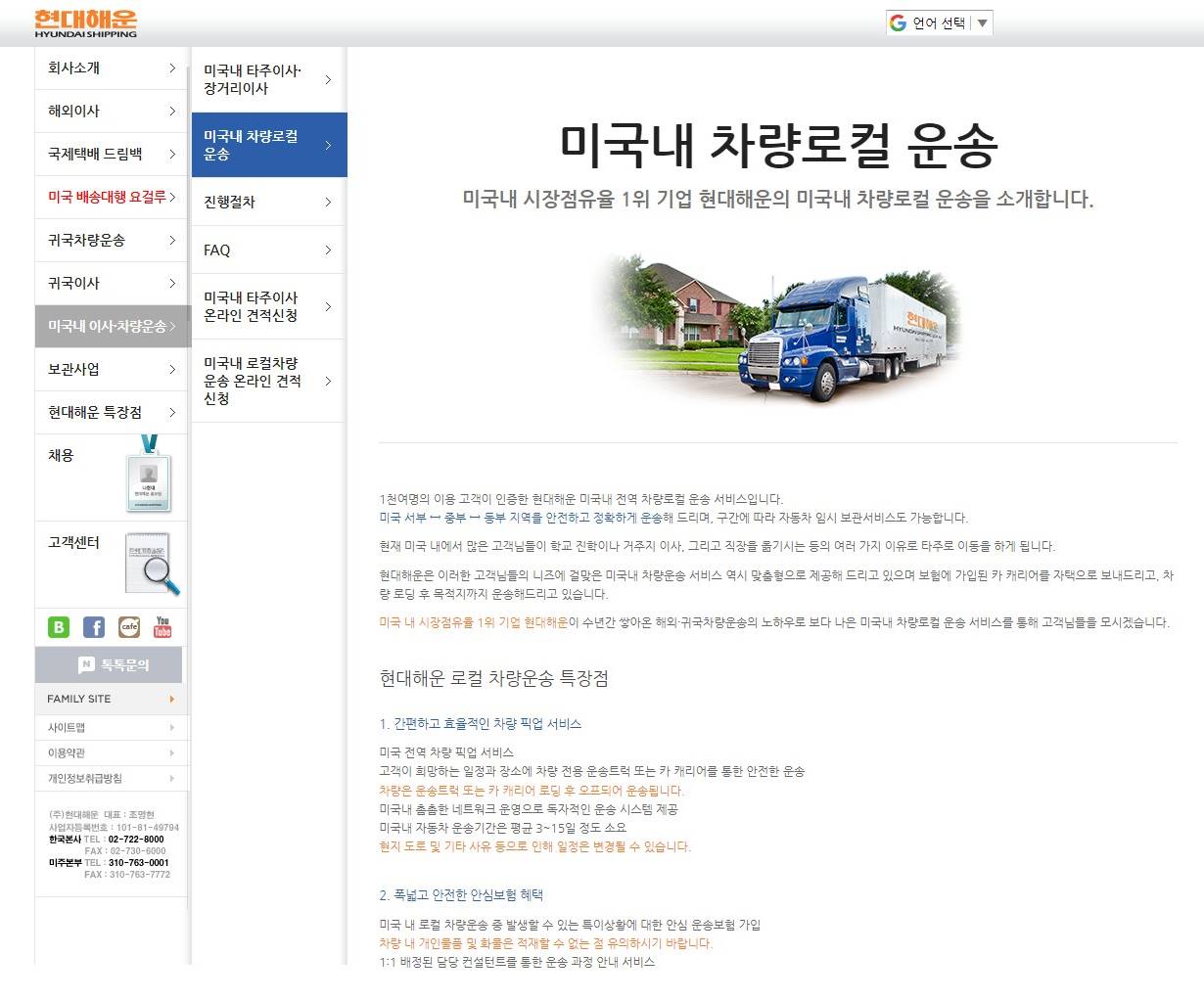Click orange text 미국 내 시장점유율 1위 기업 현대해운
Screen dimensions: 1204x1001
tap(474, 622)
